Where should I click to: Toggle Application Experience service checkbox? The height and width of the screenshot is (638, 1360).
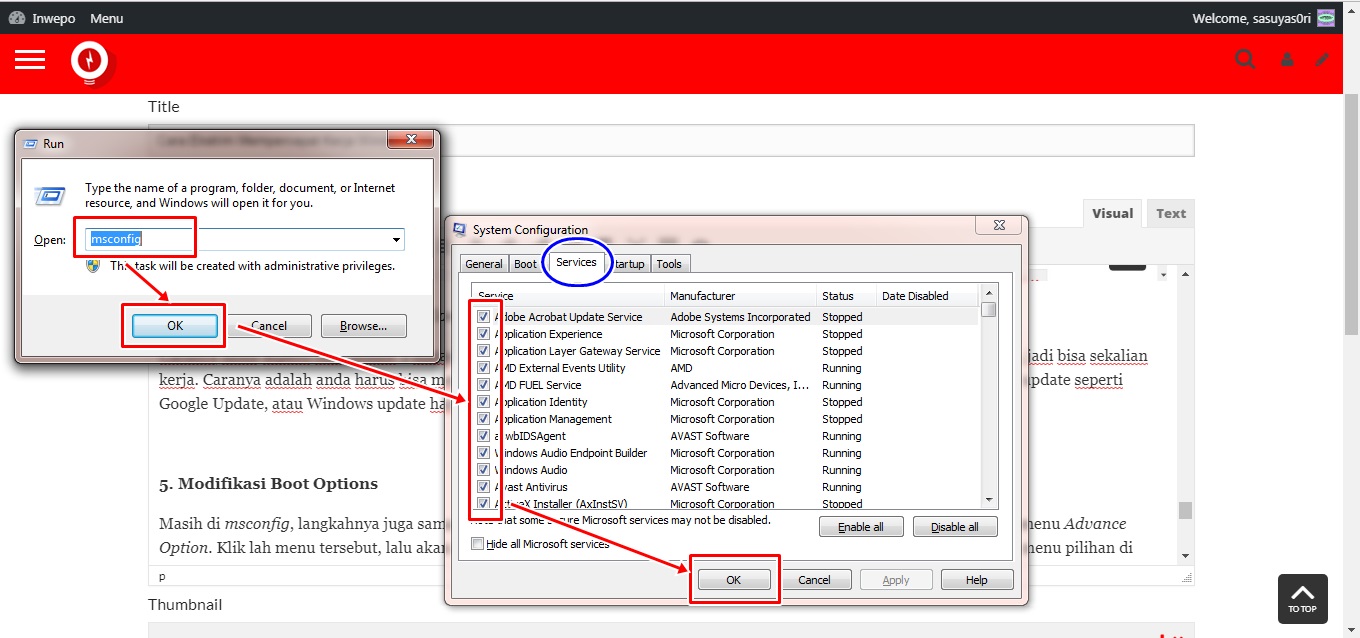click(484, 334)
